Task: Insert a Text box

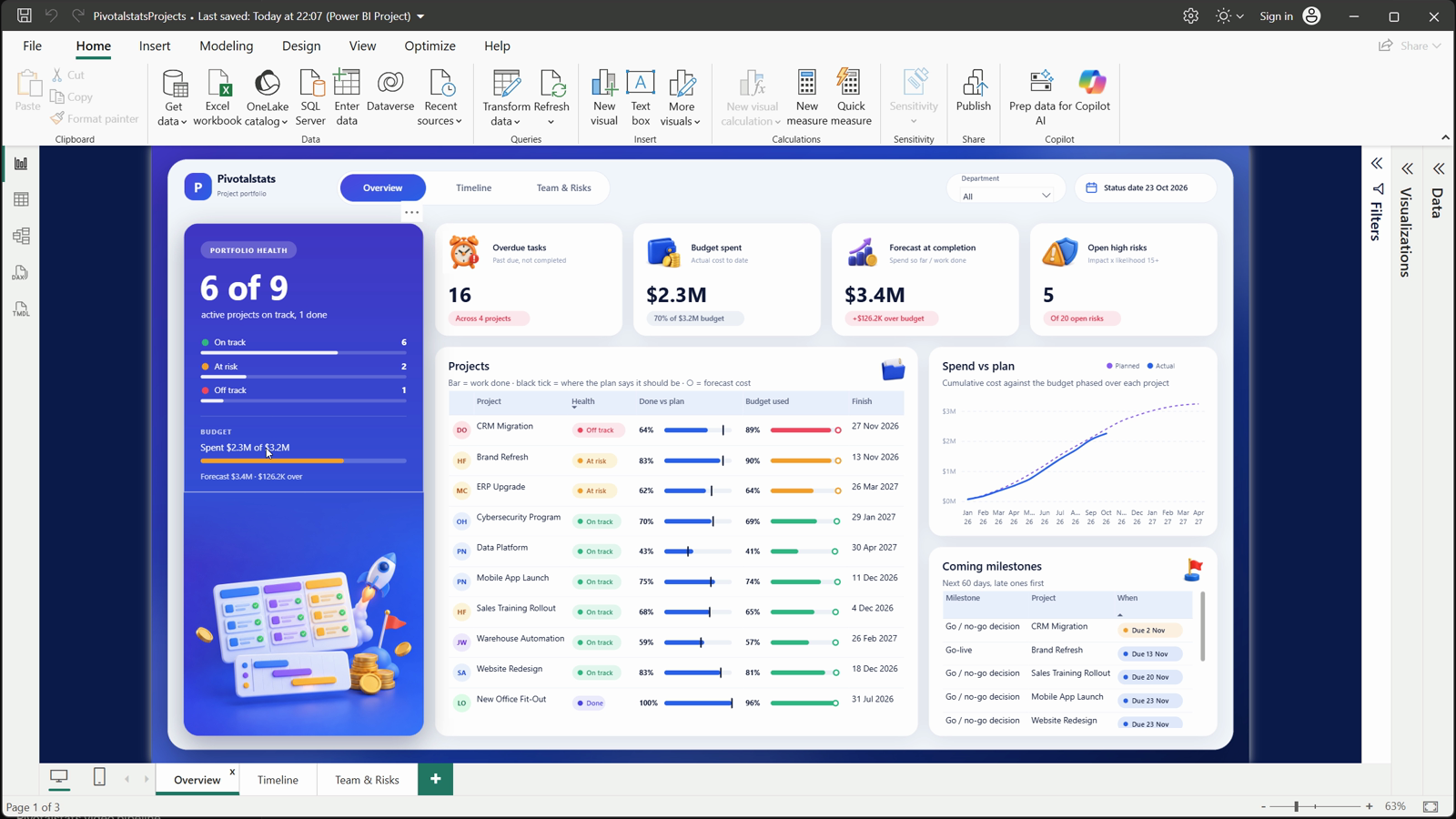Action: pyautogui.click(x=641, y=97)
